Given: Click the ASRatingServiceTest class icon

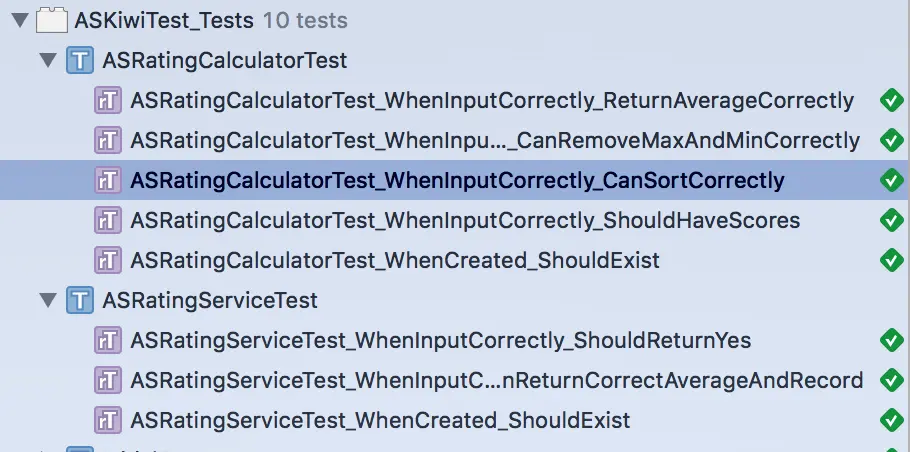Looking at the screenshot, I should (80, 300).
